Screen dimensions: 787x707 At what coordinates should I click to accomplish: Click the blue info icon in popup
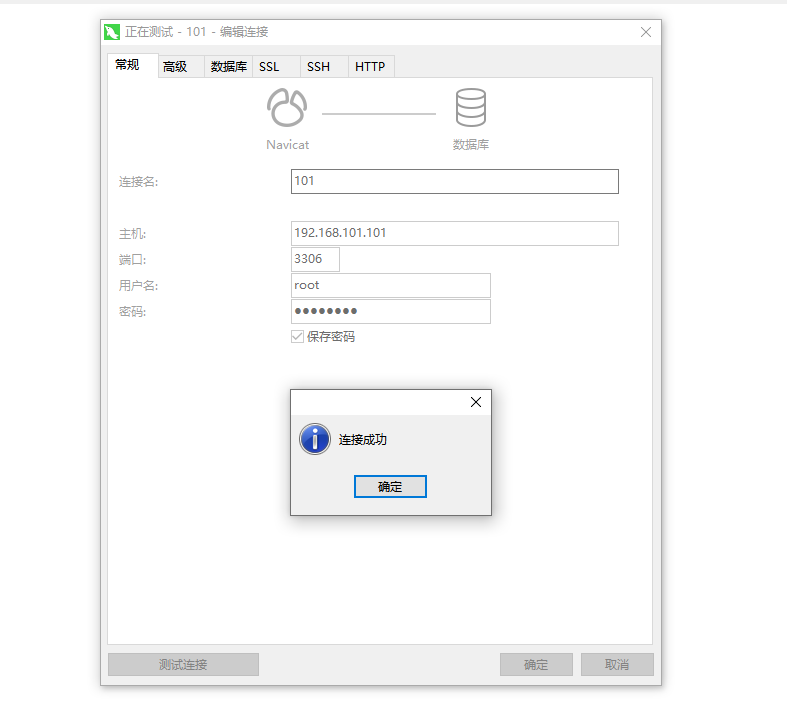(315, 439)
